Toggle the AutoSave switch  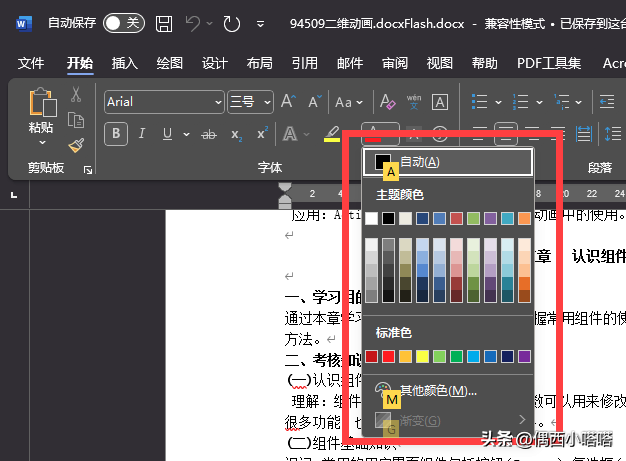click(123, 23)
